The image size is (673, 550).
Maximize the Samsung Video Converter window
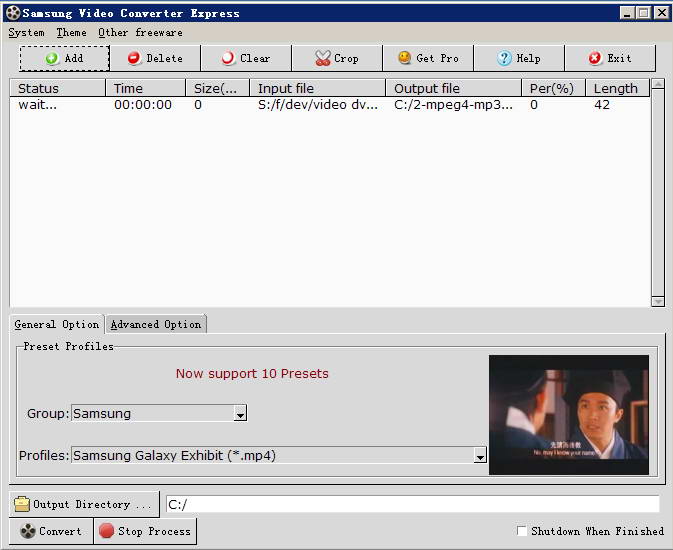pos(643,13)
